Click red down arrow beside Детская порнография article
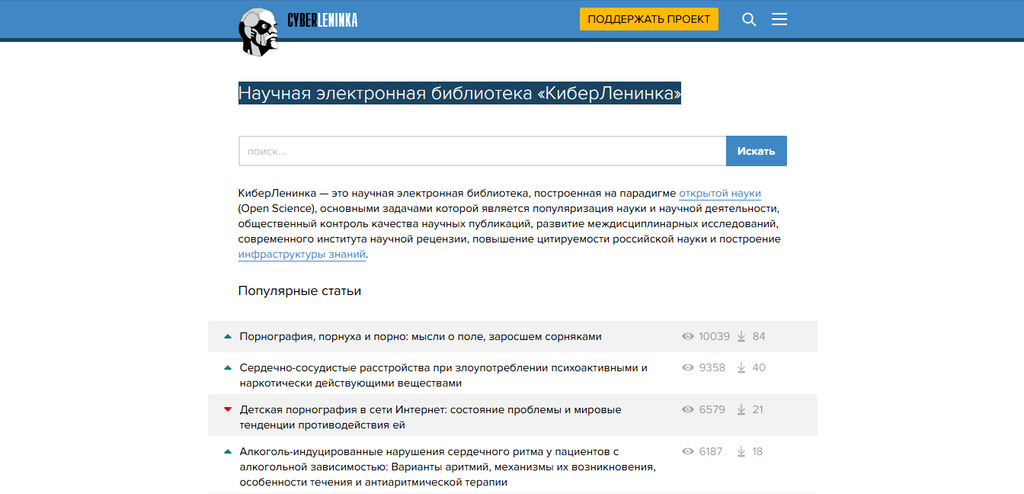 click(x=228, y=410)
